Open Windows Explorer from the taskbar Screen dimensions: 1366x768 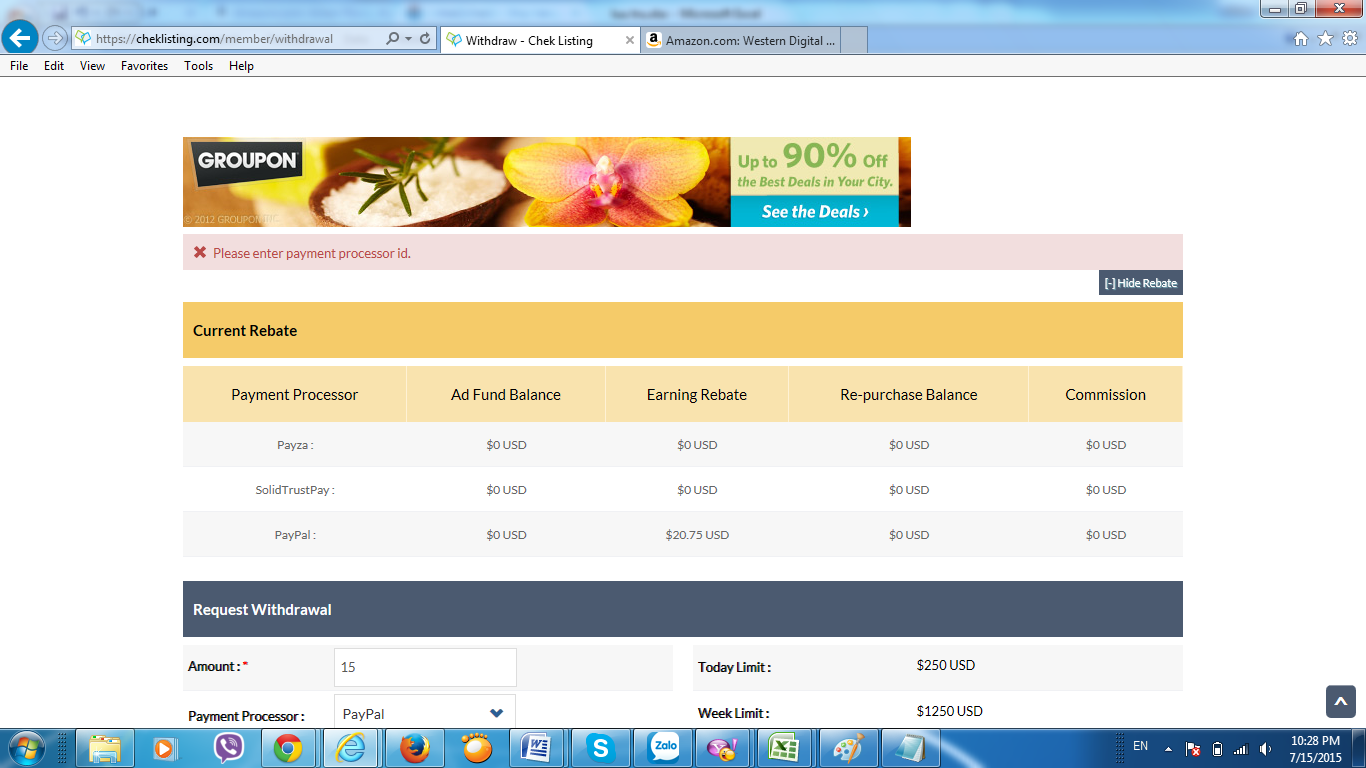(105, 748)
